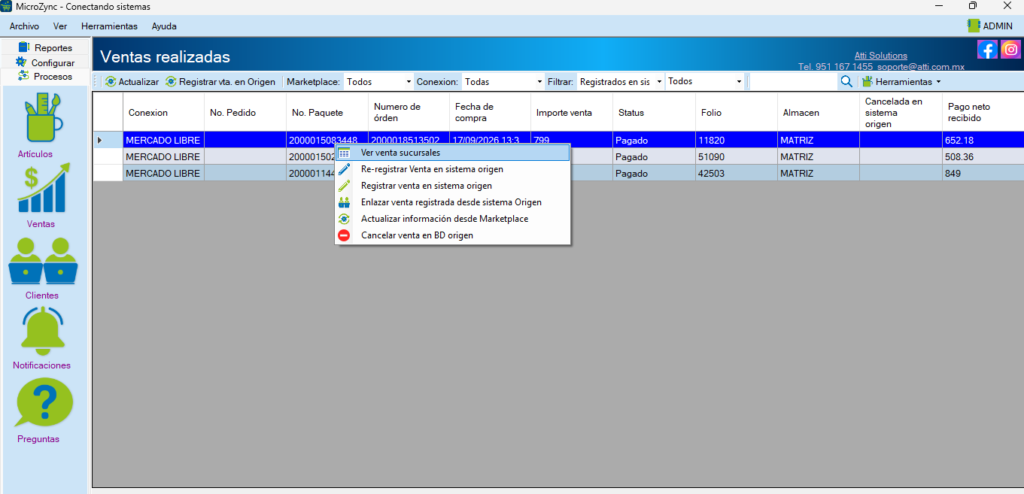Click the No. Pedido column header
The height and width of the screenshot is (494, 1024).
(x=245, y=112)
